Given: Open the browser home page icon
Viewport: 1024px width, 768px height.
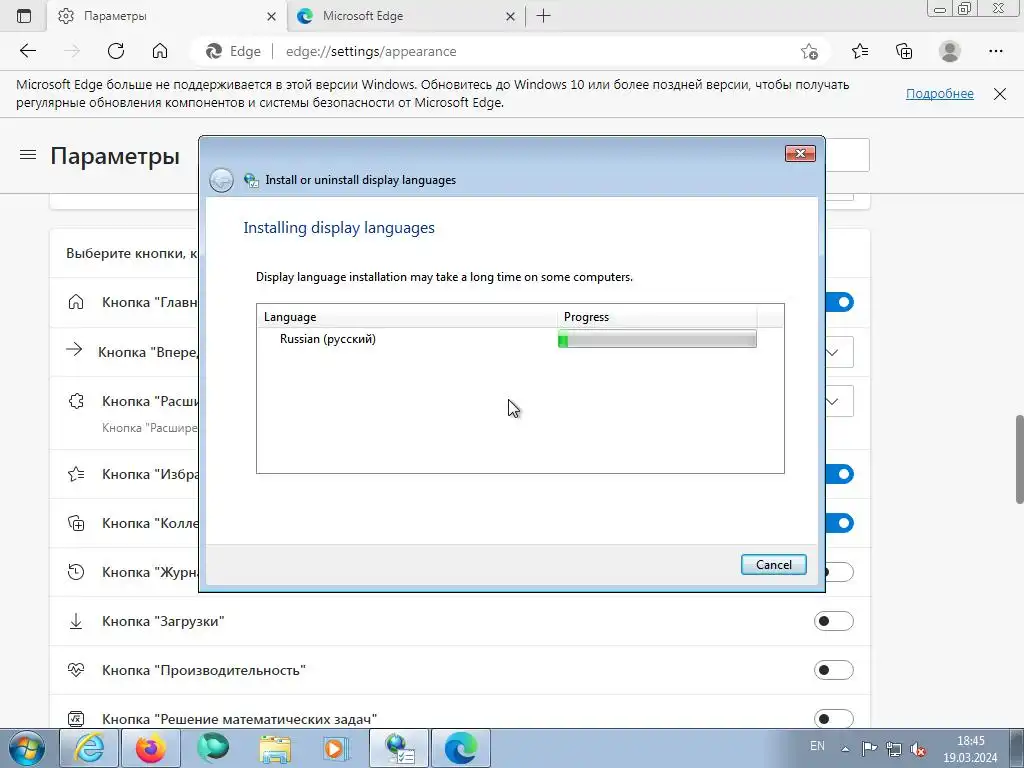Looking at the screenshot, I should tap(160, 51).
